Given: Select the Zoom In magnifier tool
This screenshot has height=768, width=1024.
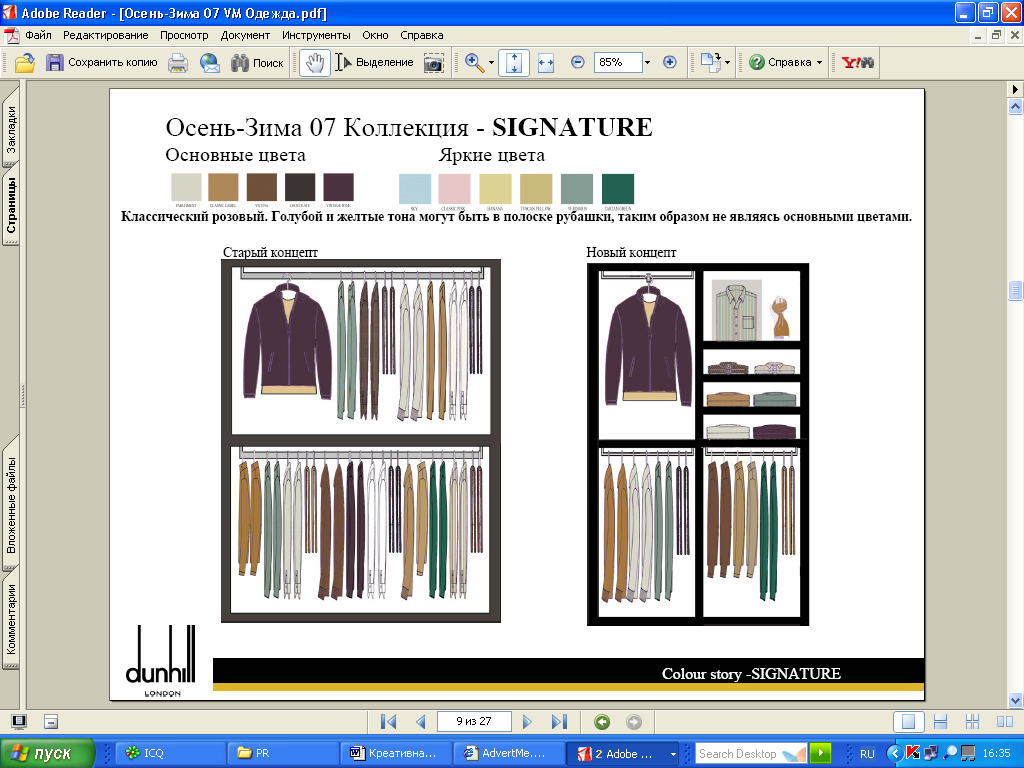Looking at the screenshot, I should pyautogui.click(x=474, y=63).
